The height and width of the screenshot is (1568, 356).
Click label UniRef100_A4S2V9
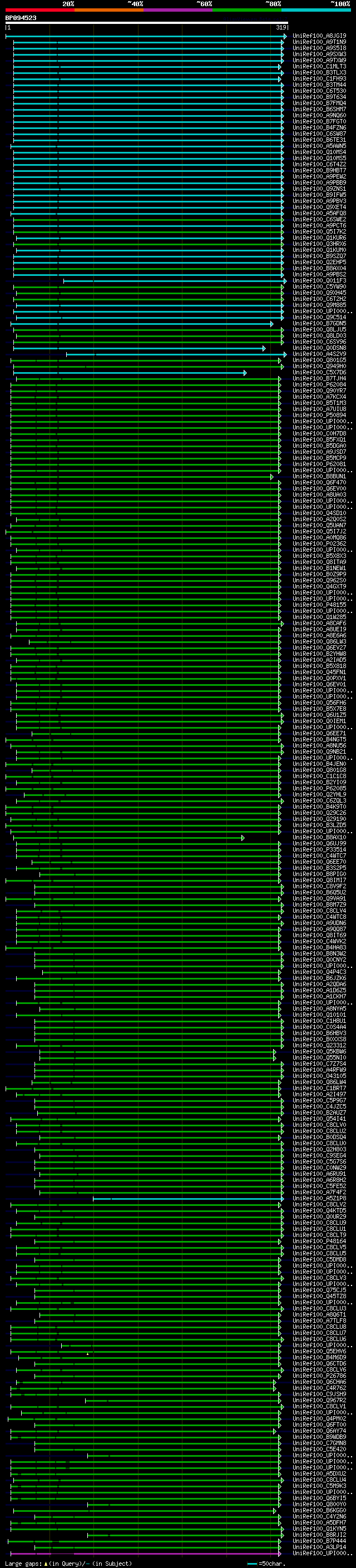pos(319,354)
